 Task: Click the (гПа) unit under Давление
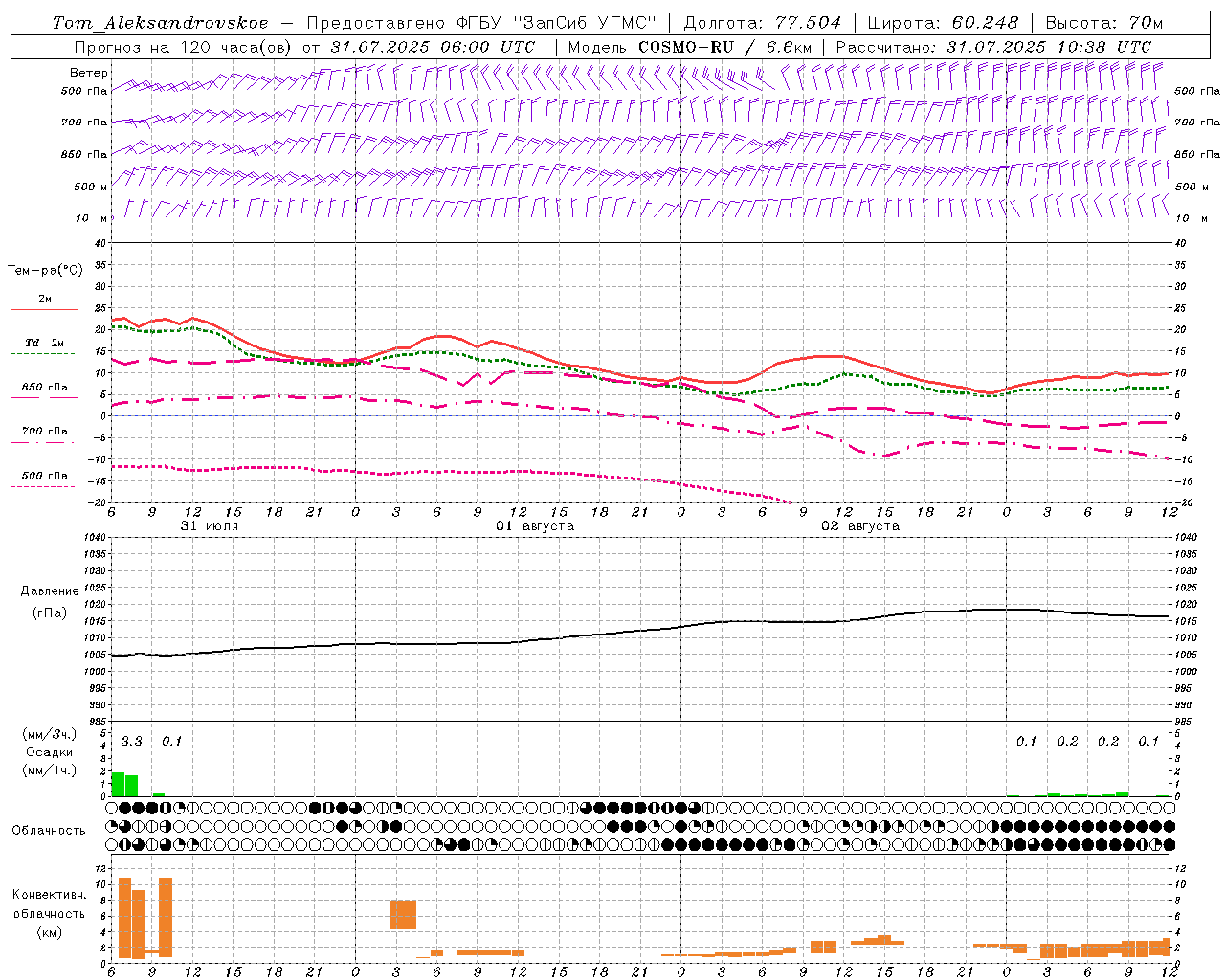coord(50,612)
